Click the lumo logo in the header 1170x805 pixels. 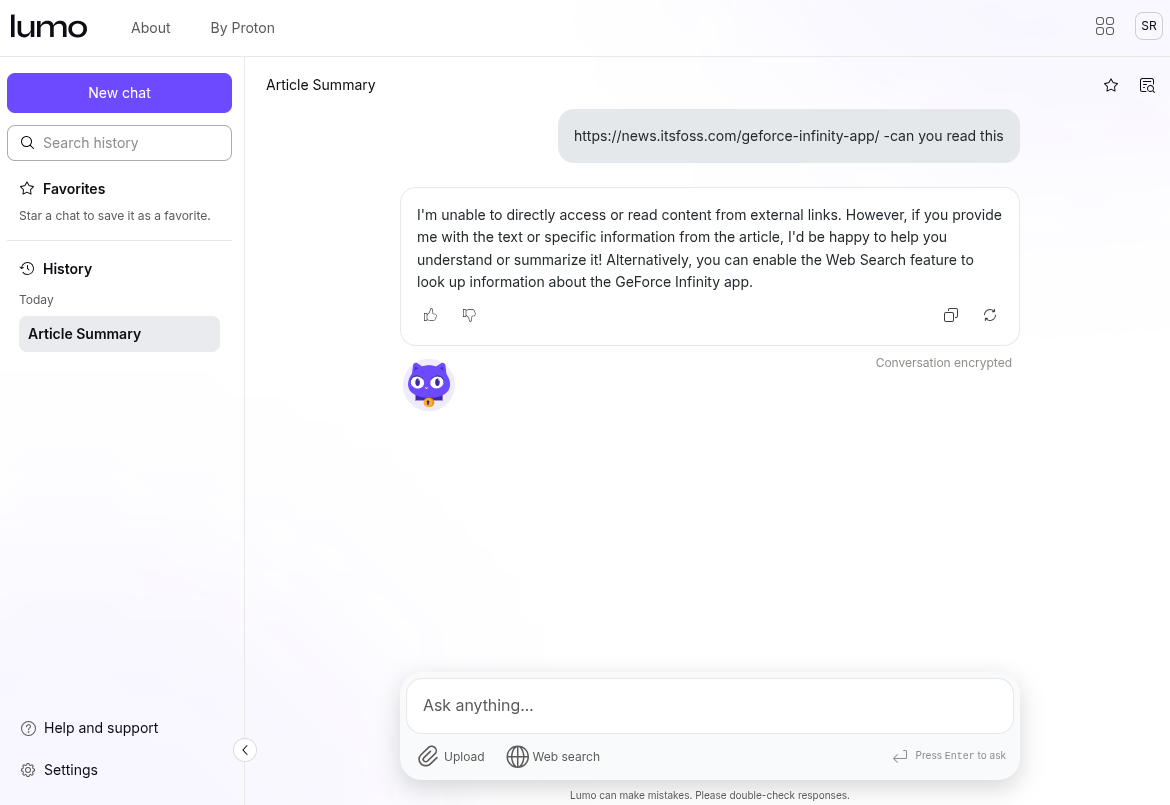coord(49,27)
